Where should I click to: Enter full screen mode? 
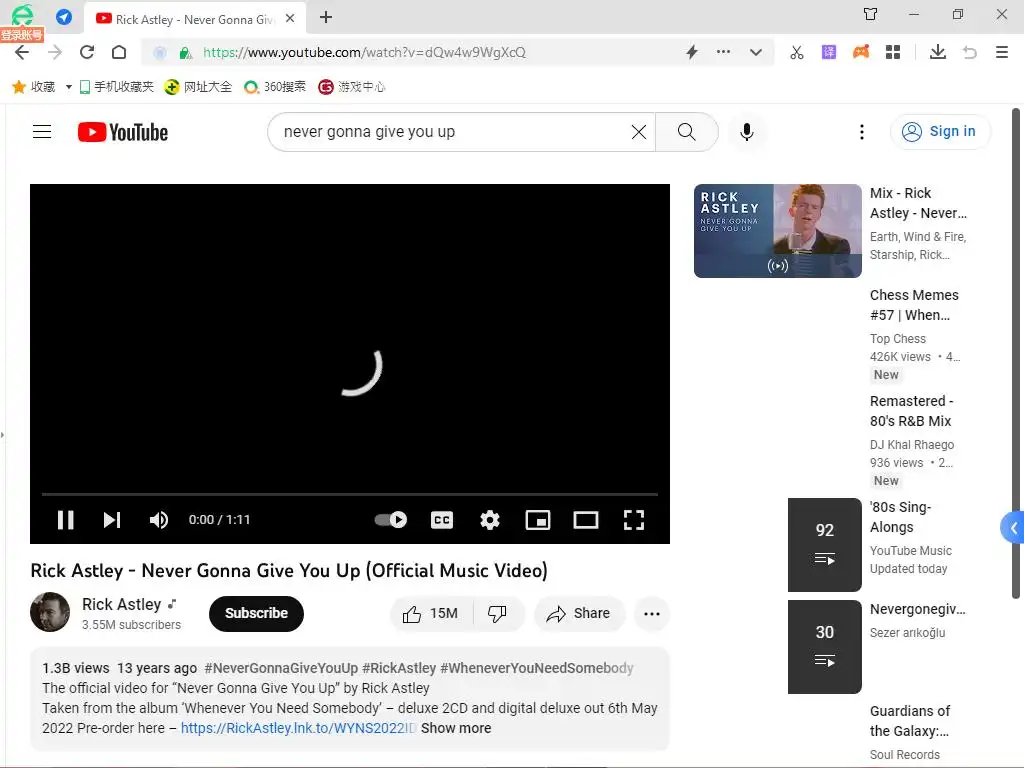[634, 520]
